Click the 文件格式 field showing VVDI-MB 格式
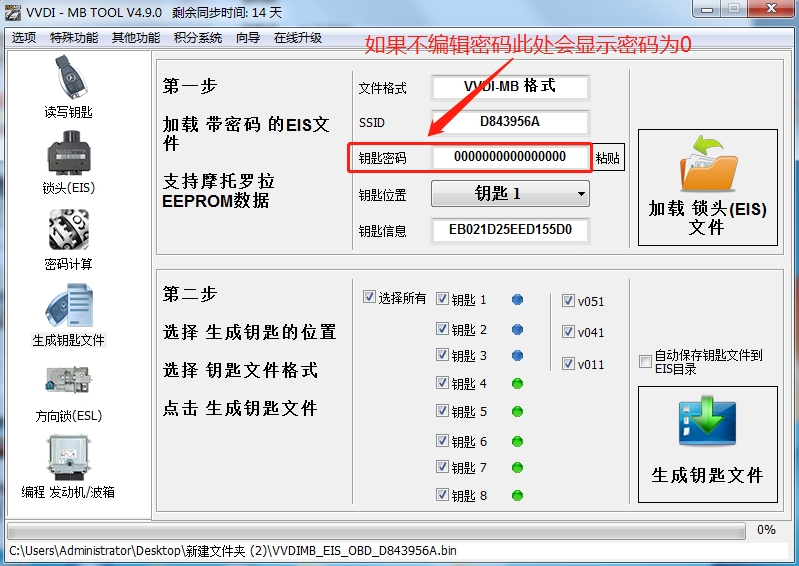 tap(510, 87)
